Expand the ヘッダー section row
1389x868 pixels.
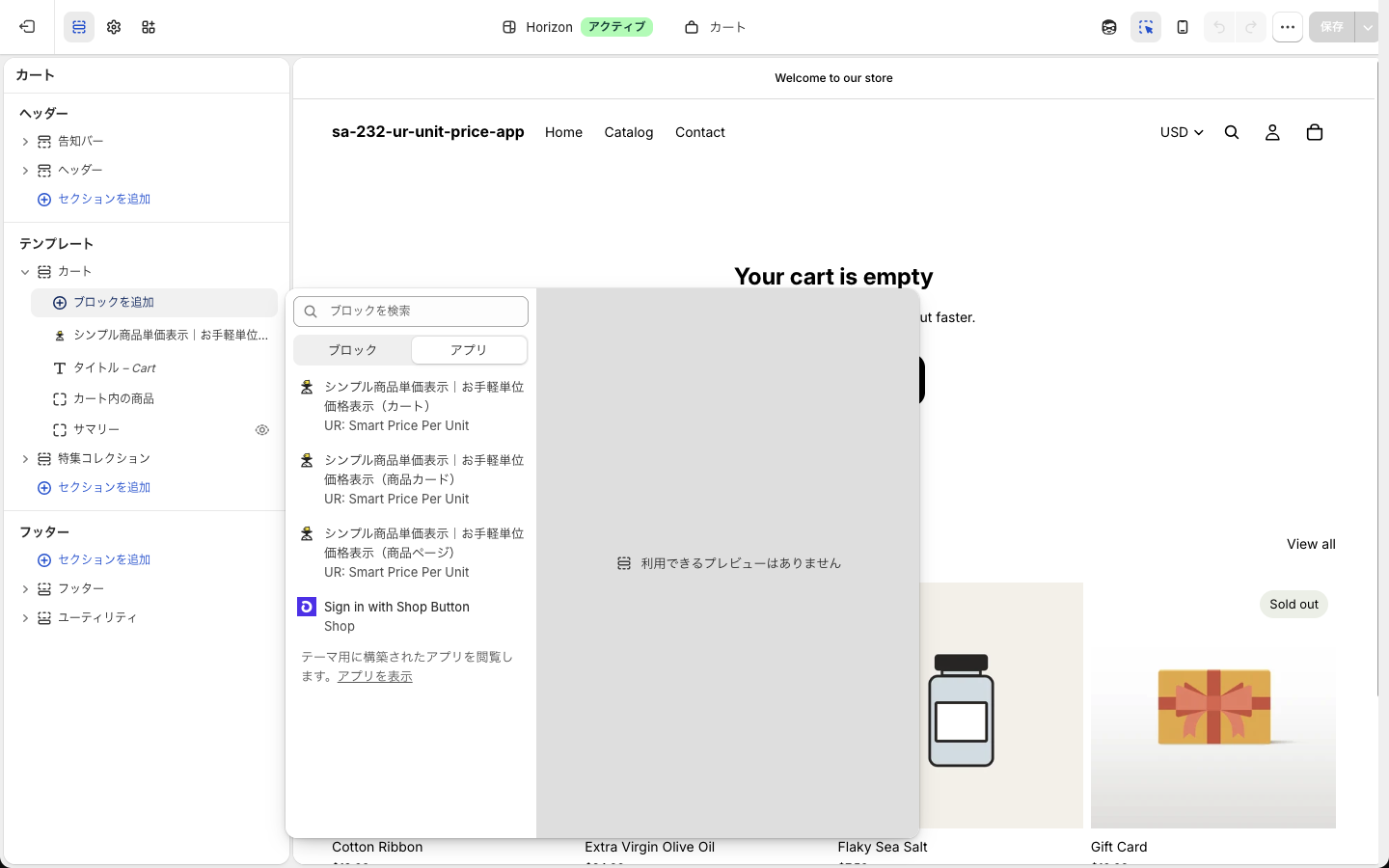click(x=25, y=171)
